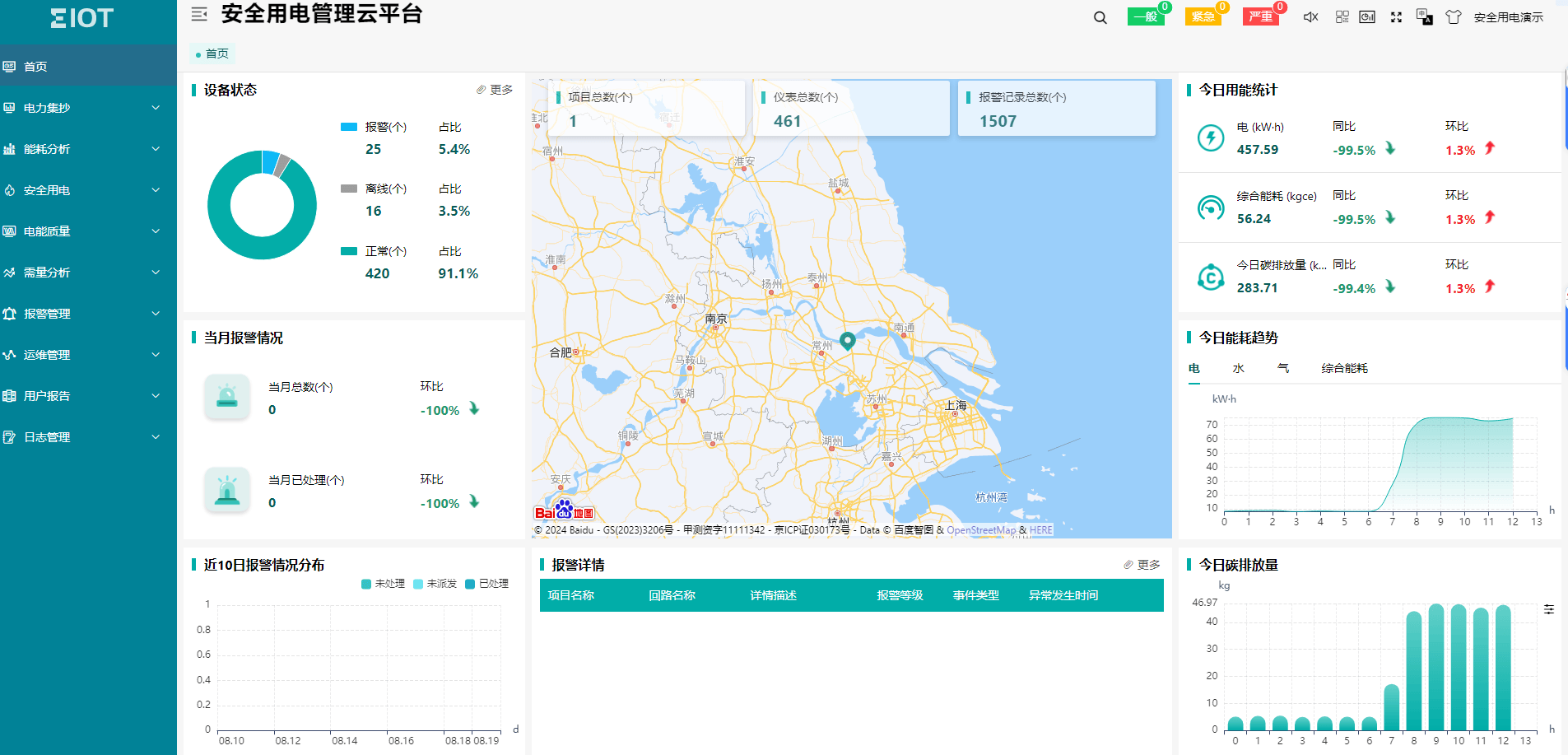Click 异常发生时间 column header

coord(1063,595)
